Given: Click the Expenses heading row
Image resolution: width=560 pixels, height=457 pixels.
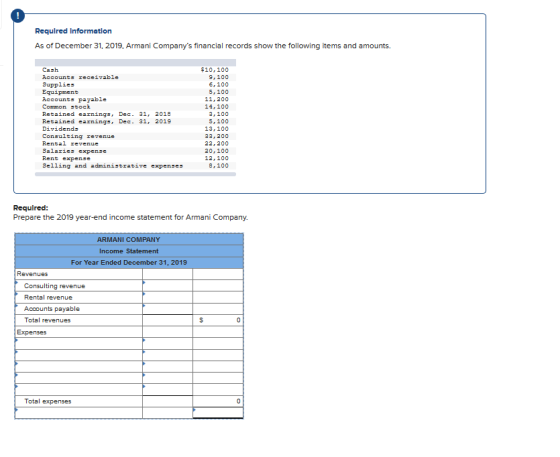Looking at the screenshot, I should 79,332.
